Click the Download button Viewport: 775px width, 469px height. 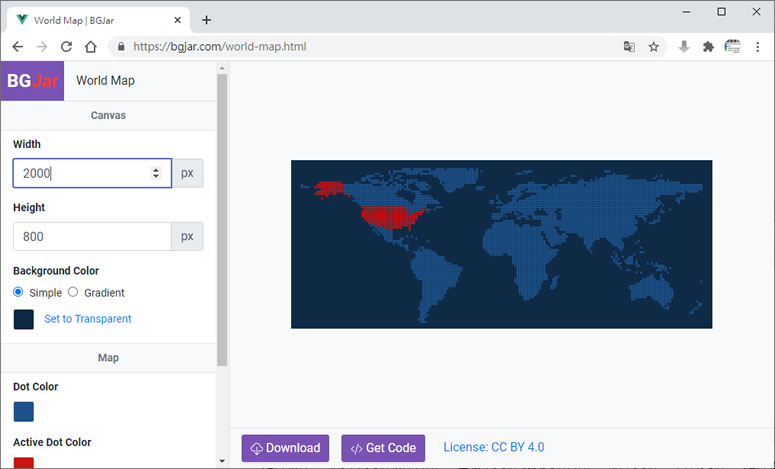point(285,448)
